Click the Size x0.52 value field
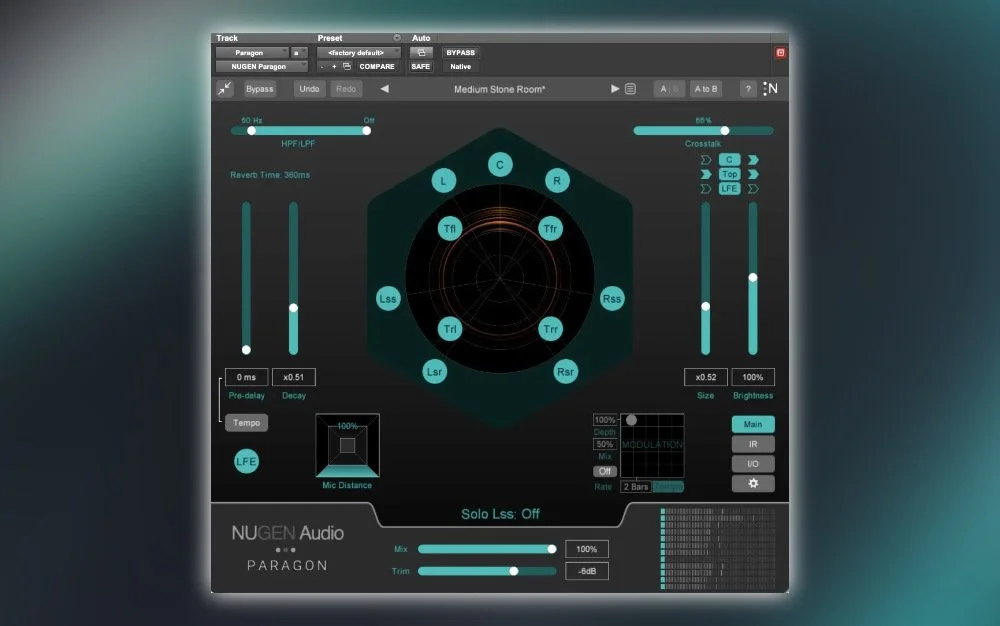 pyautogui.click(x=705, y=377)
